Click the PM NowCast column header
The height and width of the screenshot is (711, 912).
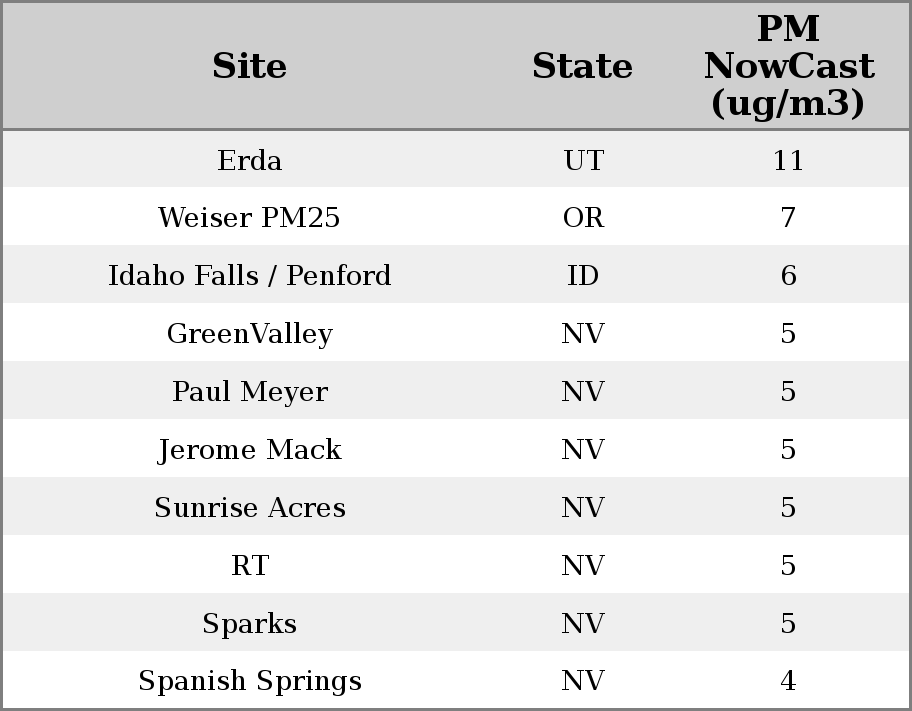(x=788, y=66)
